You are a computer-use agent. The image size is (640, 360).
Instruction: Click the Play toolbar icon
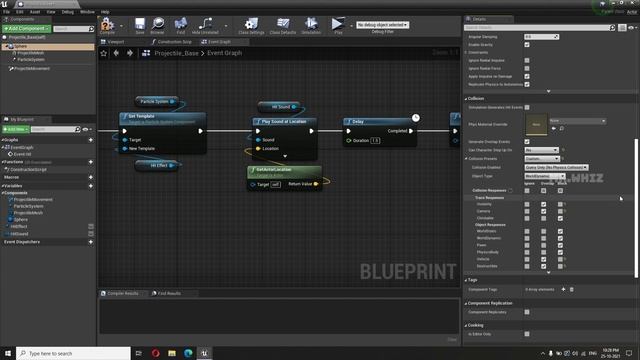click(337, 24)
